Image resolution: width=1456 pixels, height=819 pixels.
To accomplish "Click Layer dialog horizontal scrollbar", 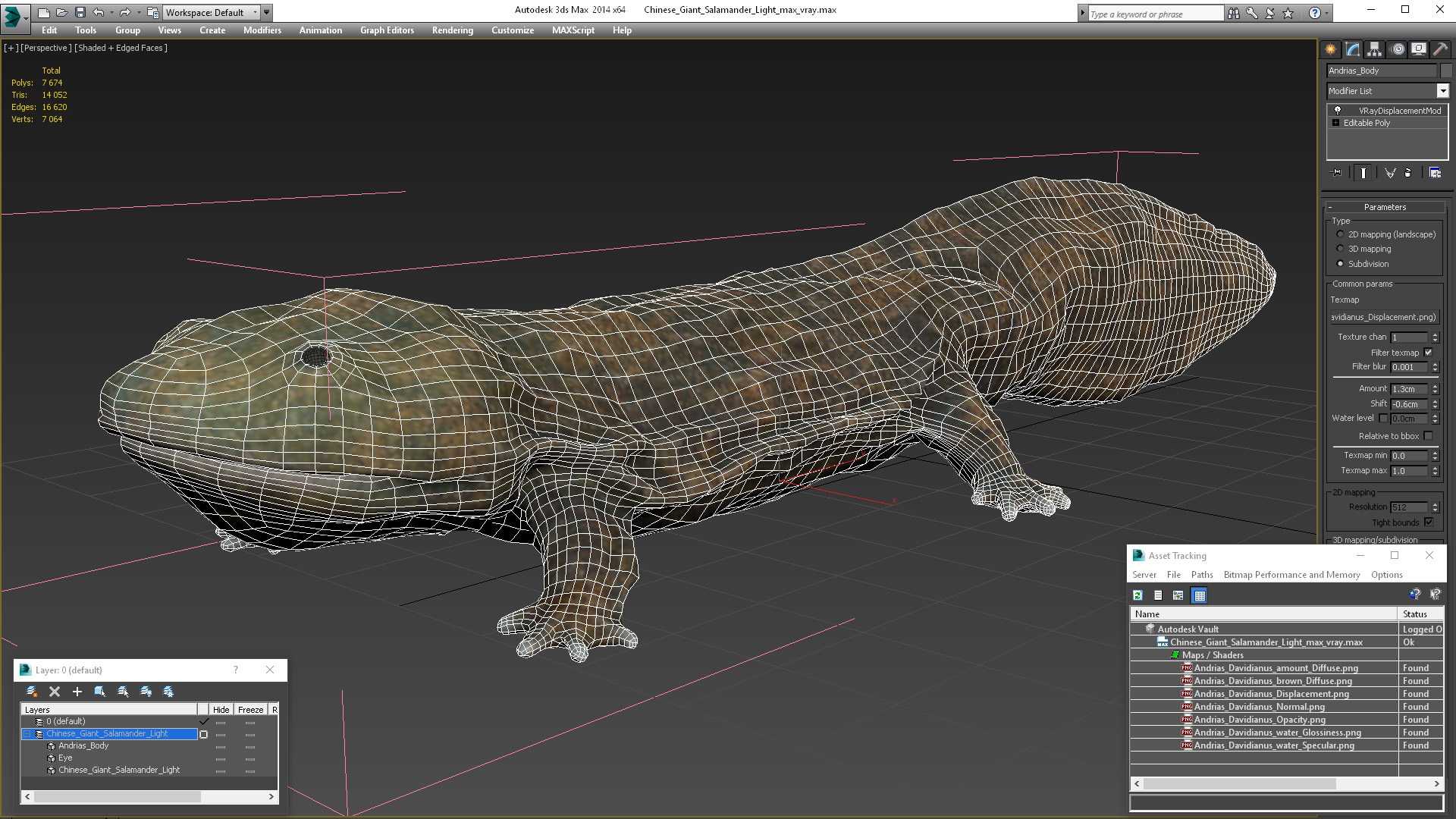I will (149, 797).
